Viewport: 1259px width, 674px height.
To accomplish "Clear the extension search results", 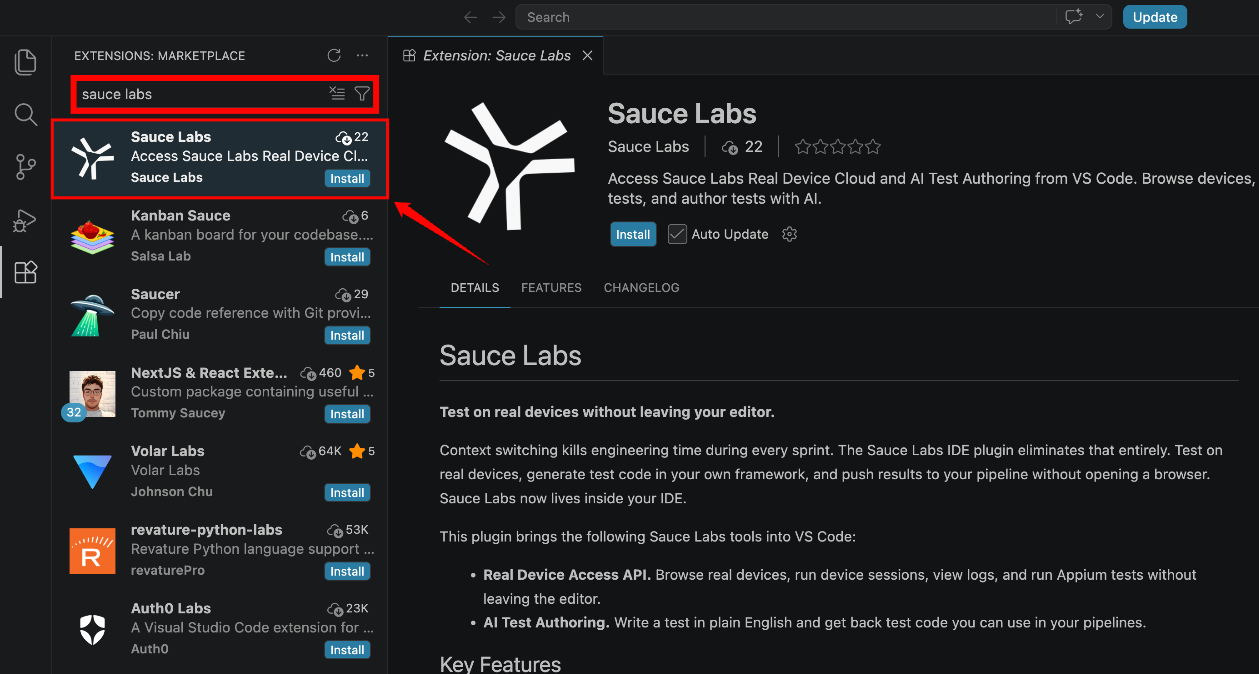I will click(x=337, y=93).
